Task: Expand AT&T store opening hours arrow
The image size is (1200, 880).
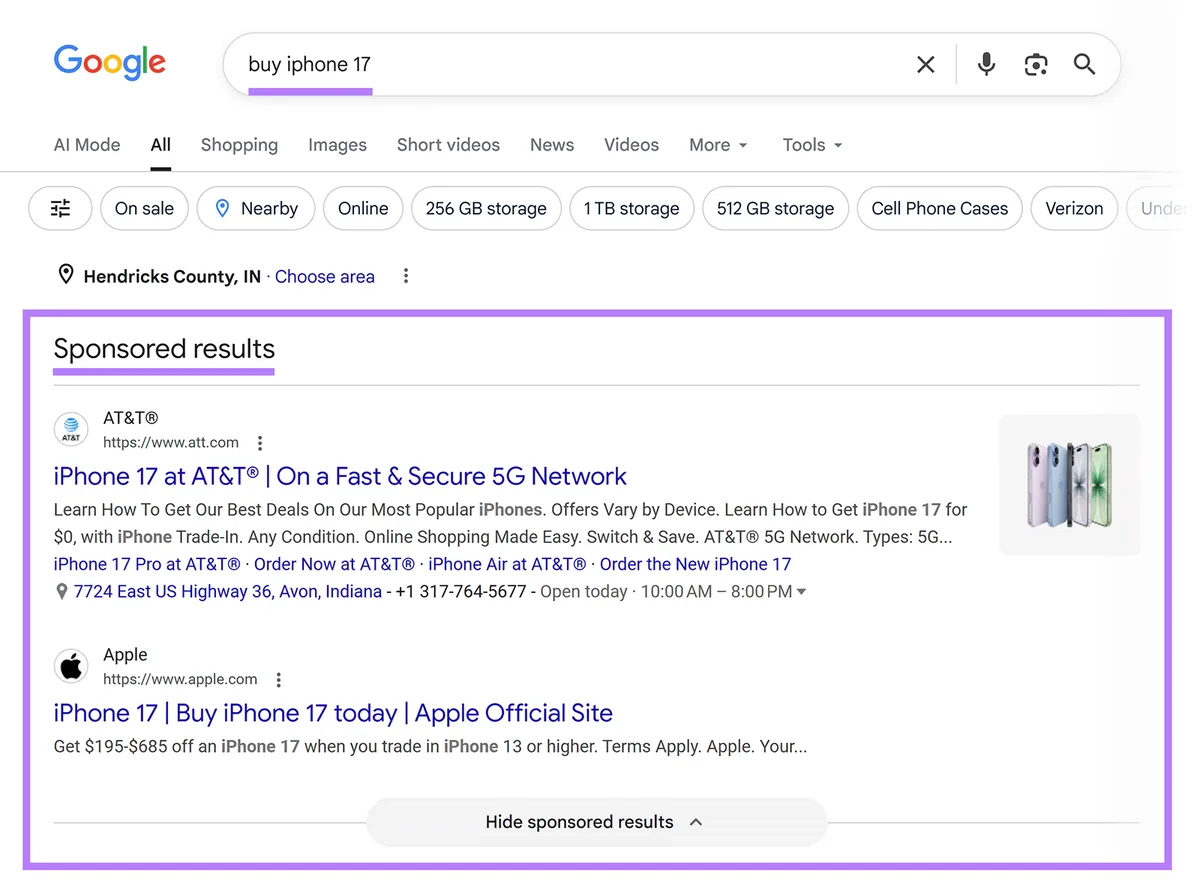Action: coord(801,592)
